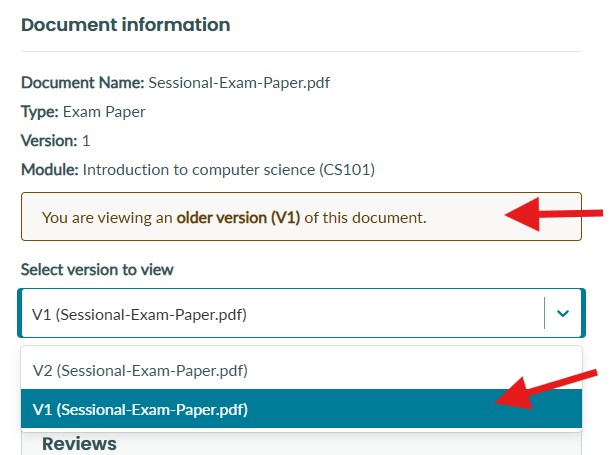Click the Sessional-Exam-Paper.pdf document name value

(239, 83)
